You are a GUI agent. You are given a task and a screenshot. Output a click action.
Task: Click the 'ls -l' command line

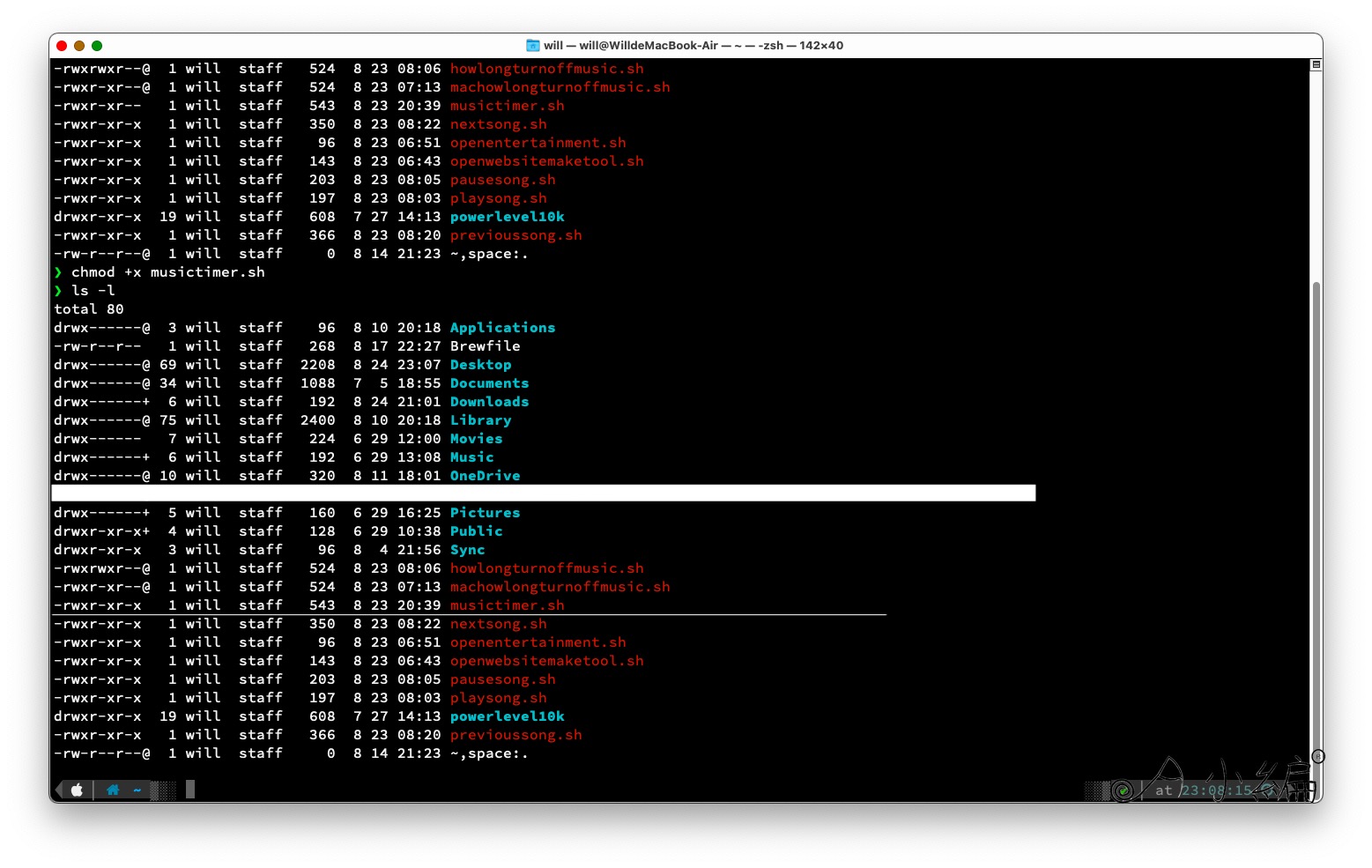[x=93, y=291]
